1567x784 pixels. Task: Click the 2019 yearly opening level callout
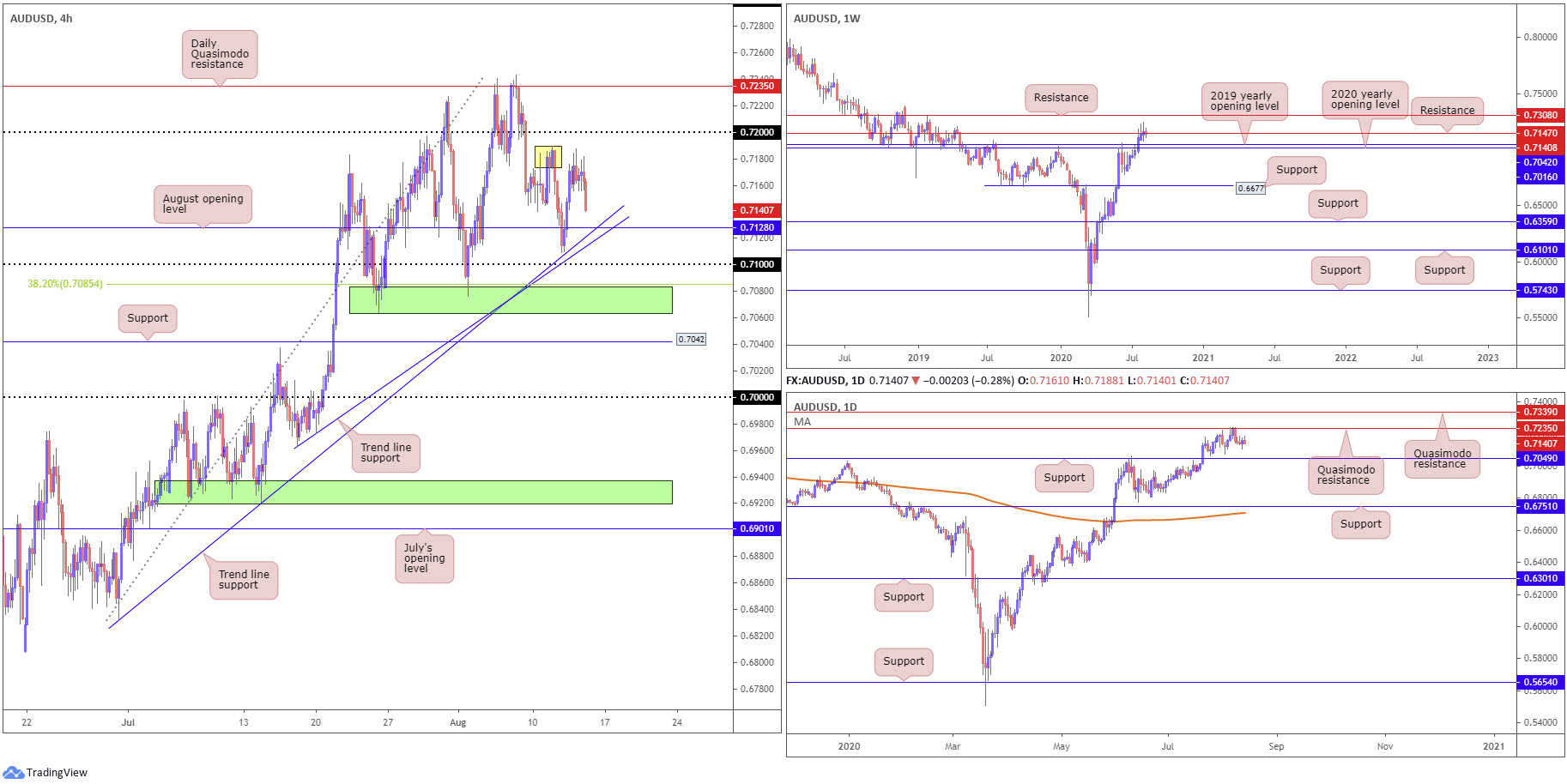click(x=1244, y=101)
